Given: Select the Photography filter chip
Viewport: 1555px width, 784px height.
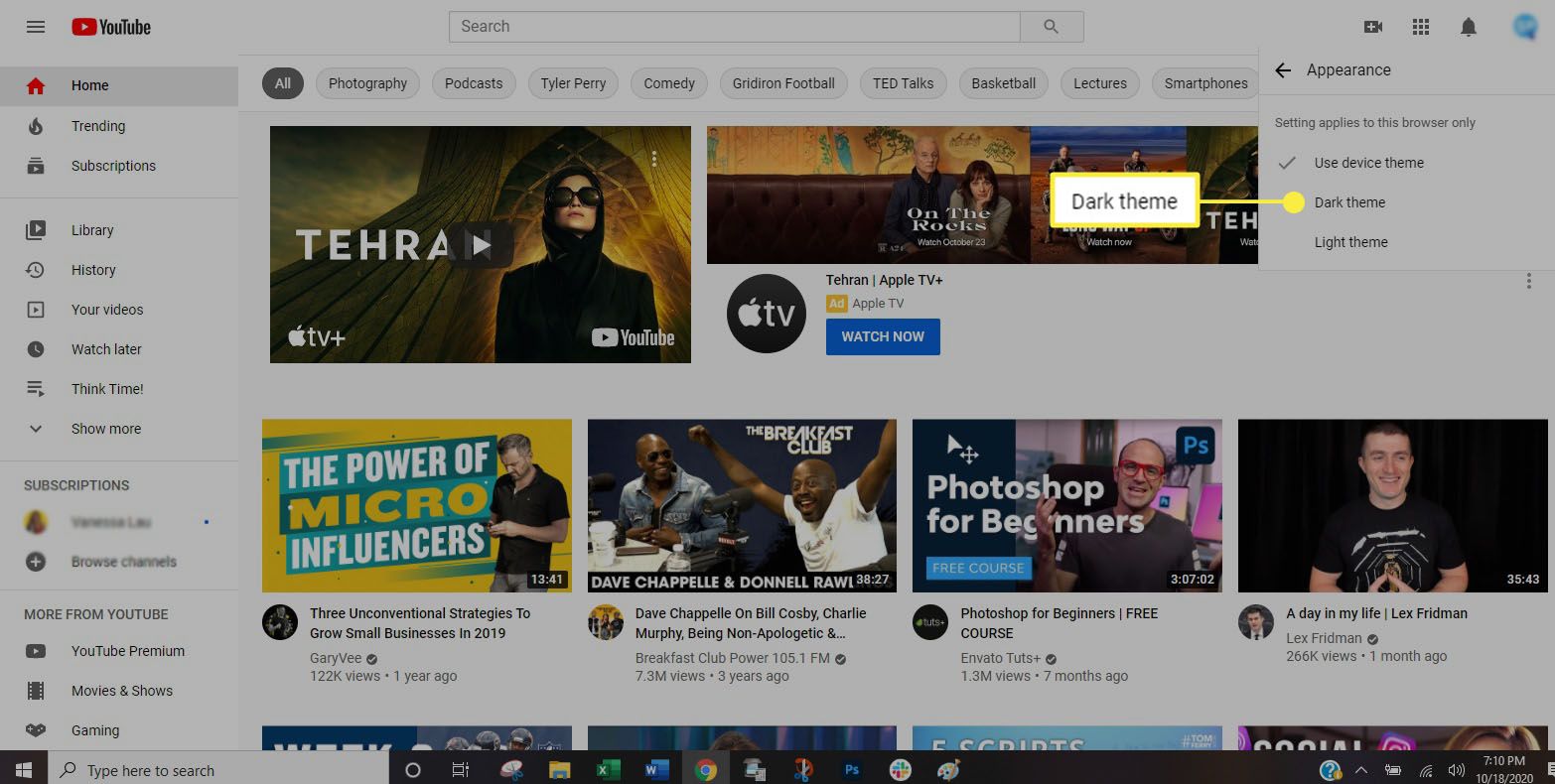Looking at the screenshot, I should click(x=367, y=83).
